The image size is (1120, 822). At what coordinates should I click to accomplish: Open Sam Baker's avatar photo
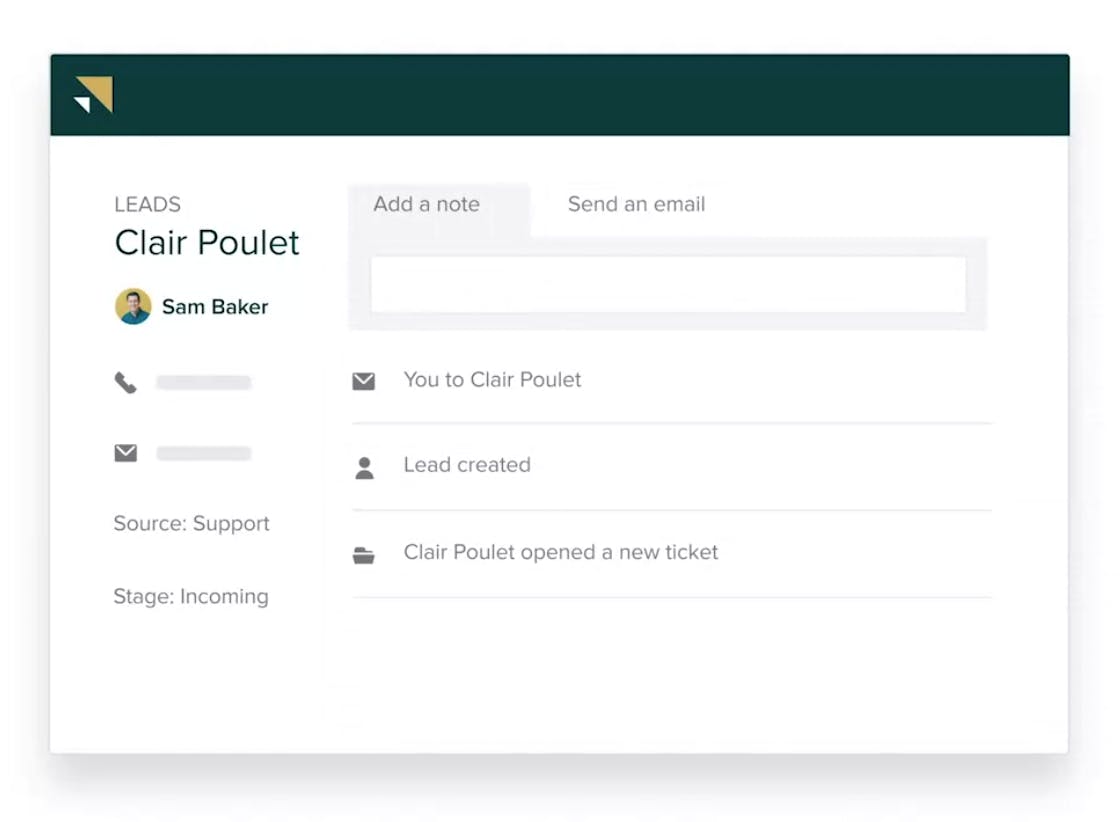pyautogui.click(x=133, y=306)
